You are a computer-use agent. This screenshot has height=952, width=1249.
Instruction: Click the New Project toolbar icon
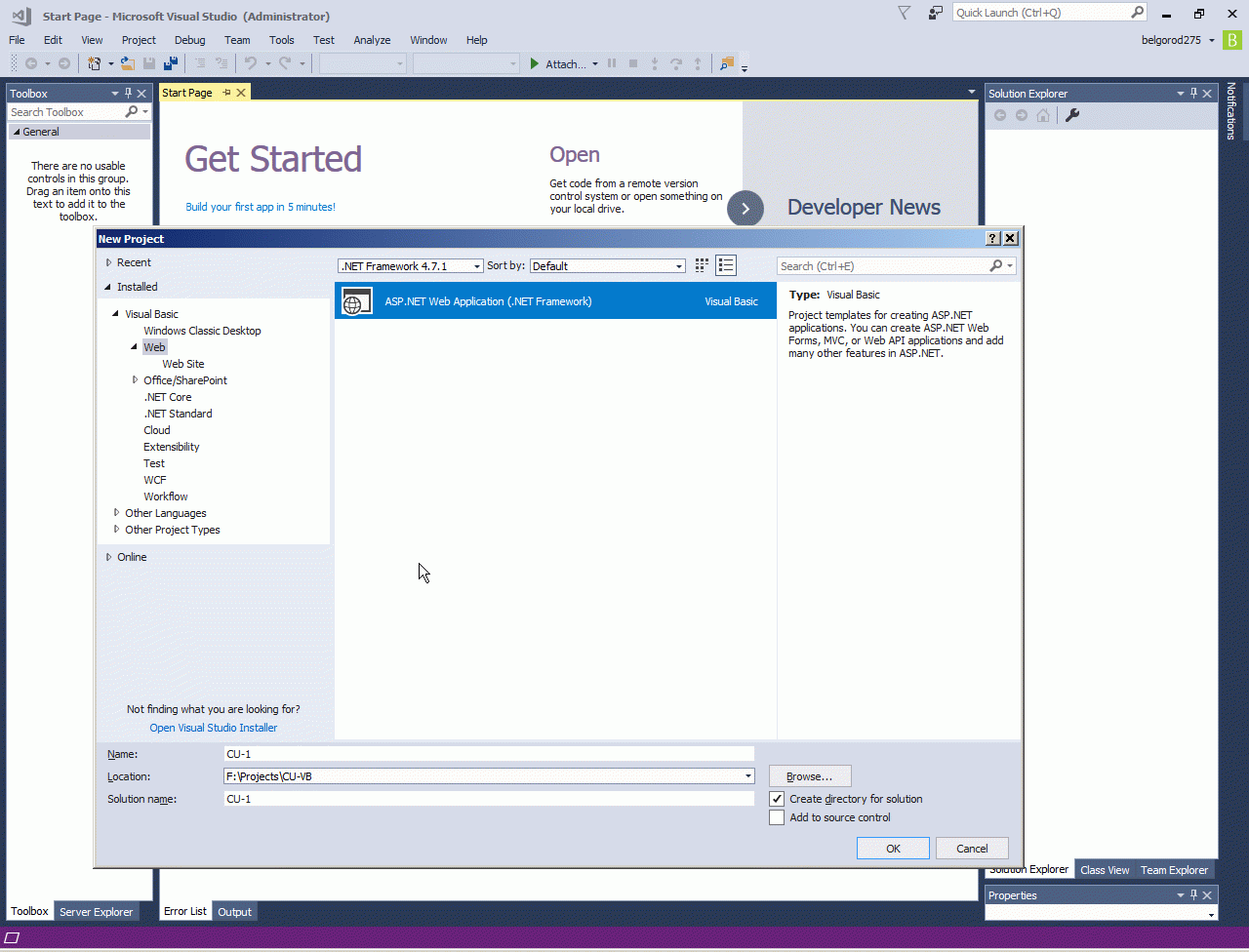94,64
